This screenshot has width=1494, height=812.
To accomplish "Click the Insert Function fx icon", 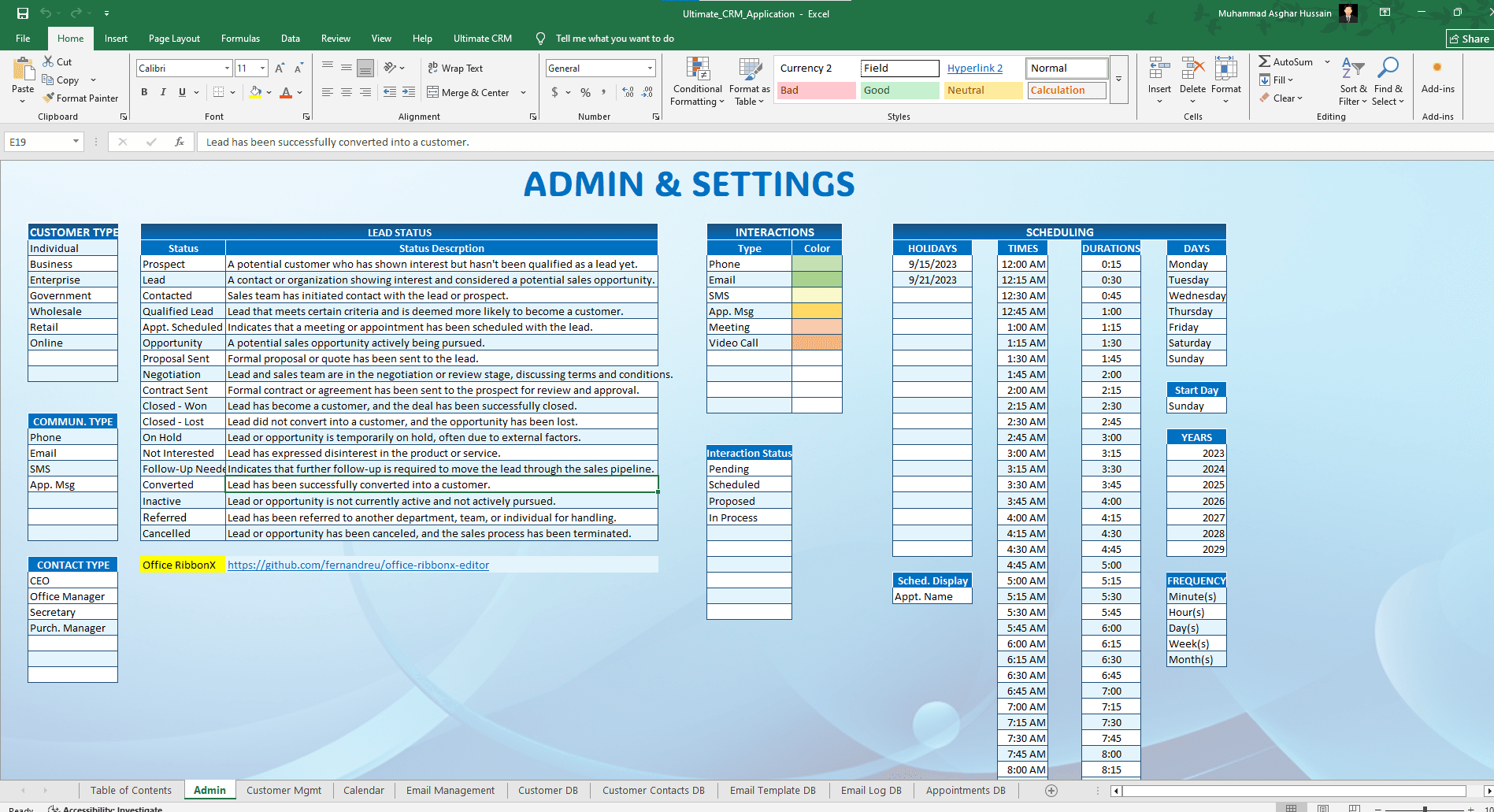I will (180, 142).
